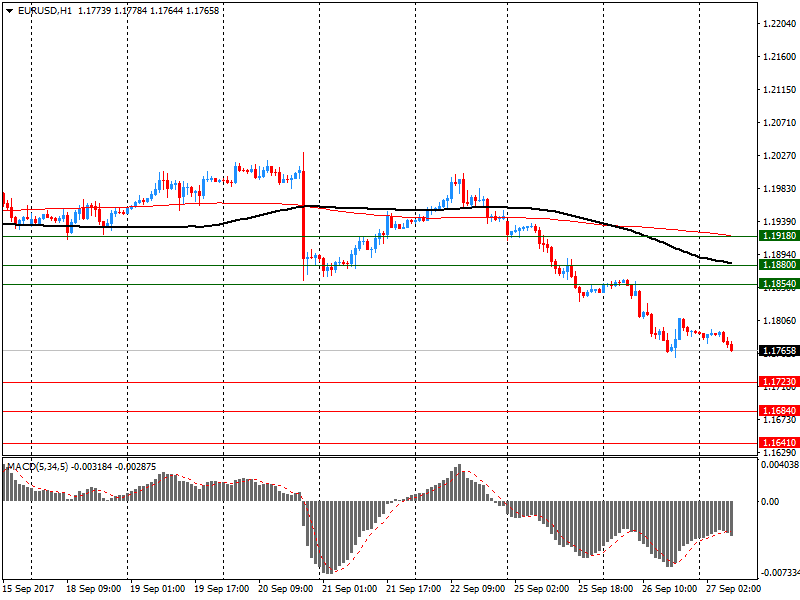Click the 1.22040 price axis label
800x600 pixels.
pos(779,24)
